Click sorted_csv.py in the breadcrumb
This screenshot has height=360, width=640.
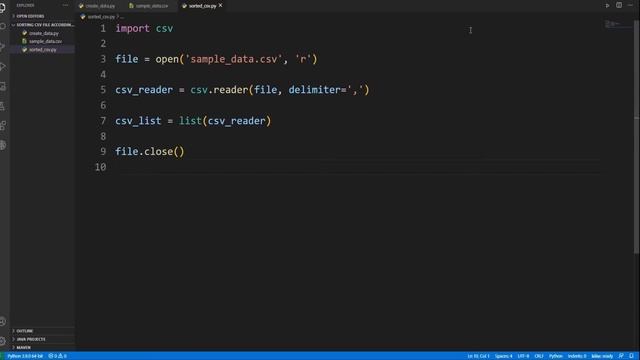101,17
